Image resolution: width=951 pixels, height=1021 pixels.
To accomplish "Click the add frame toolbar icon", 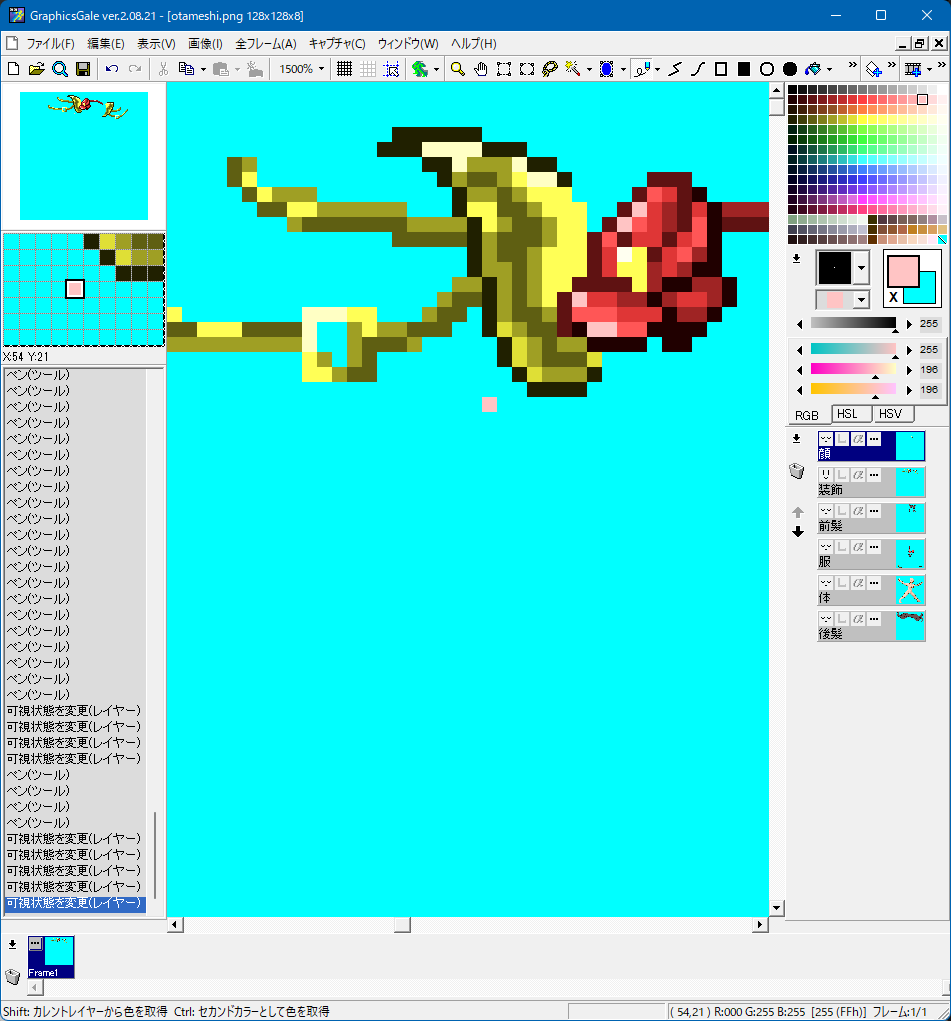I will point(913,69).
